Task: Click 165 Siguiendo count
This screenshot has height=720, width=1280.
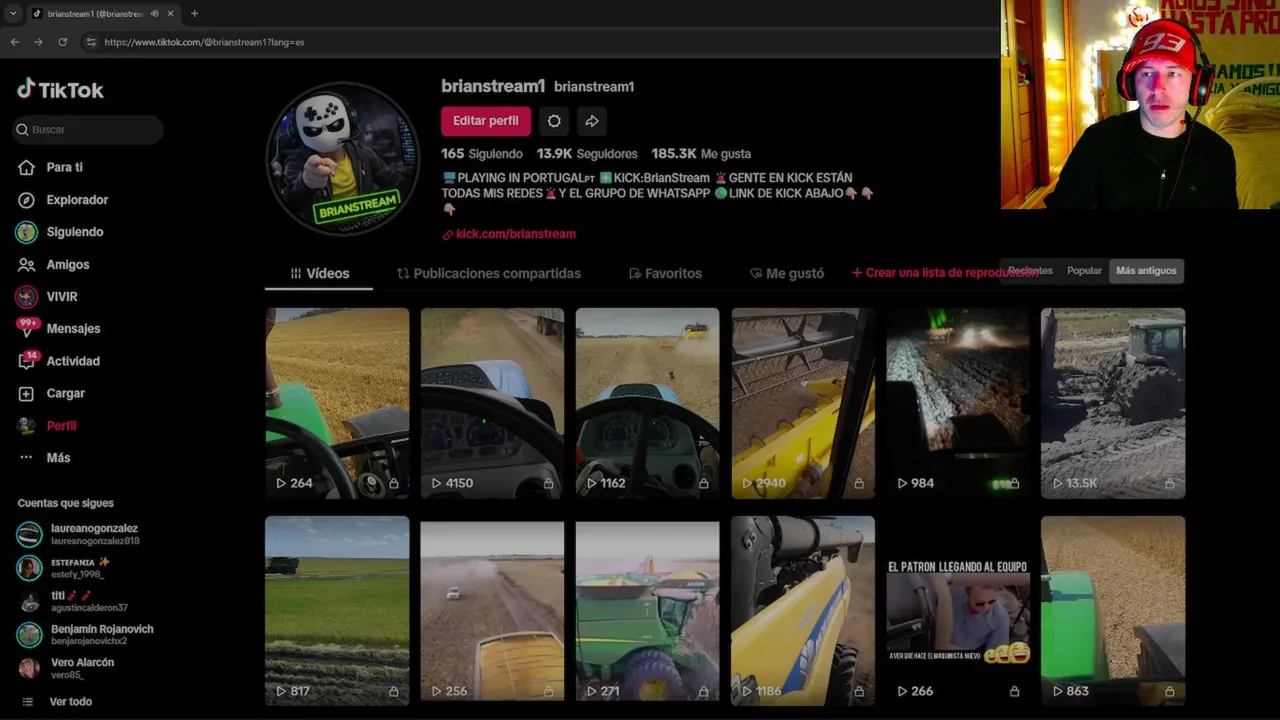Action: 482,154
